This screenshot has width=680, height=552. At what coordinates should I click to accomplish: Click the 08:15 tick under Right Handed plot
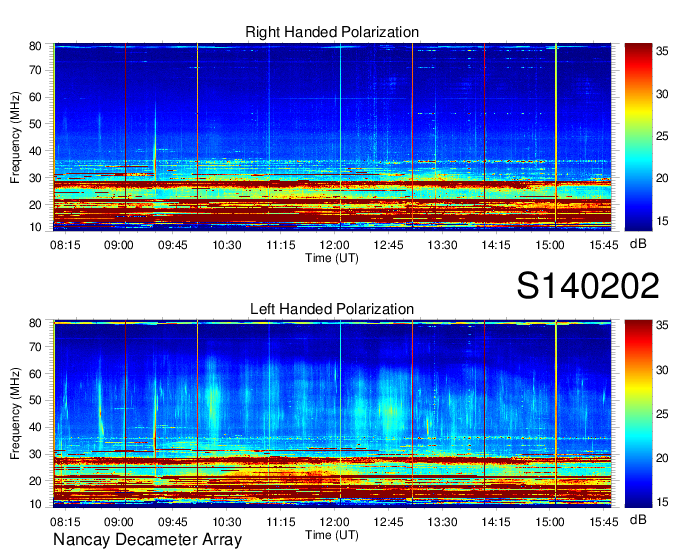(65, 245)
